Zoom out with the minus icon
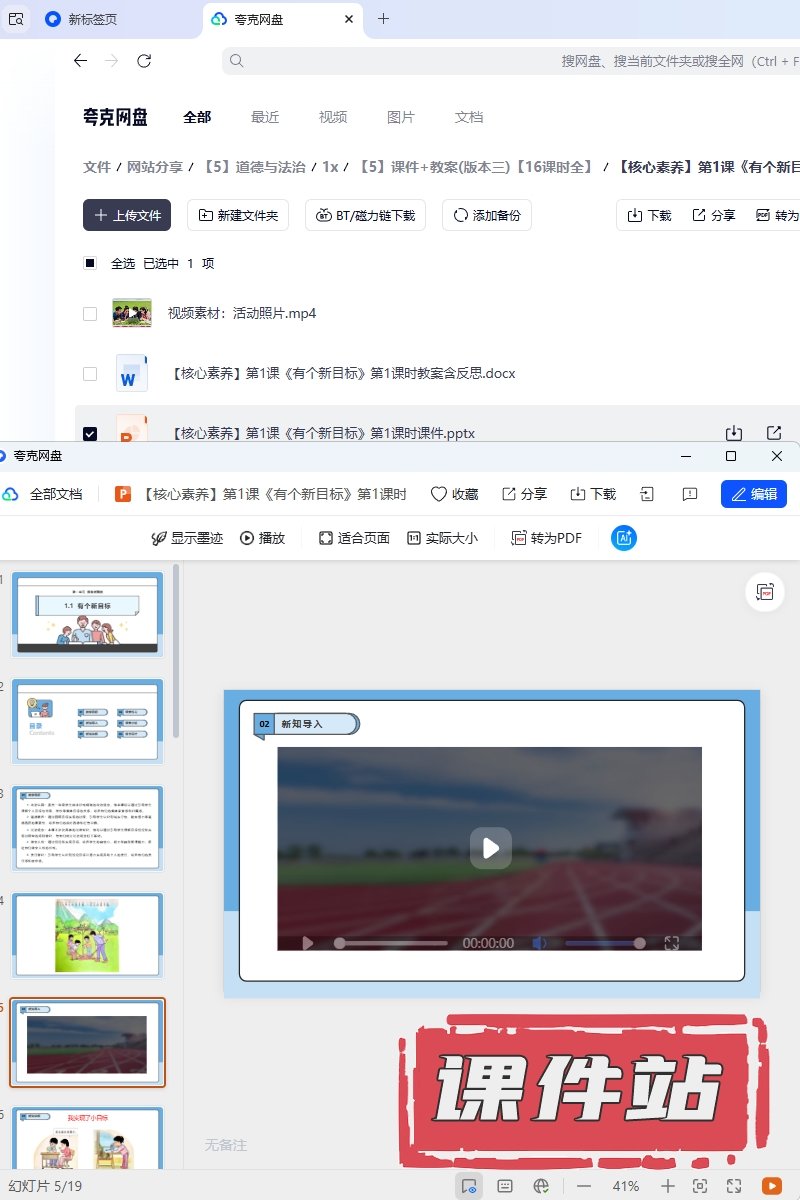 [584, 1186]
